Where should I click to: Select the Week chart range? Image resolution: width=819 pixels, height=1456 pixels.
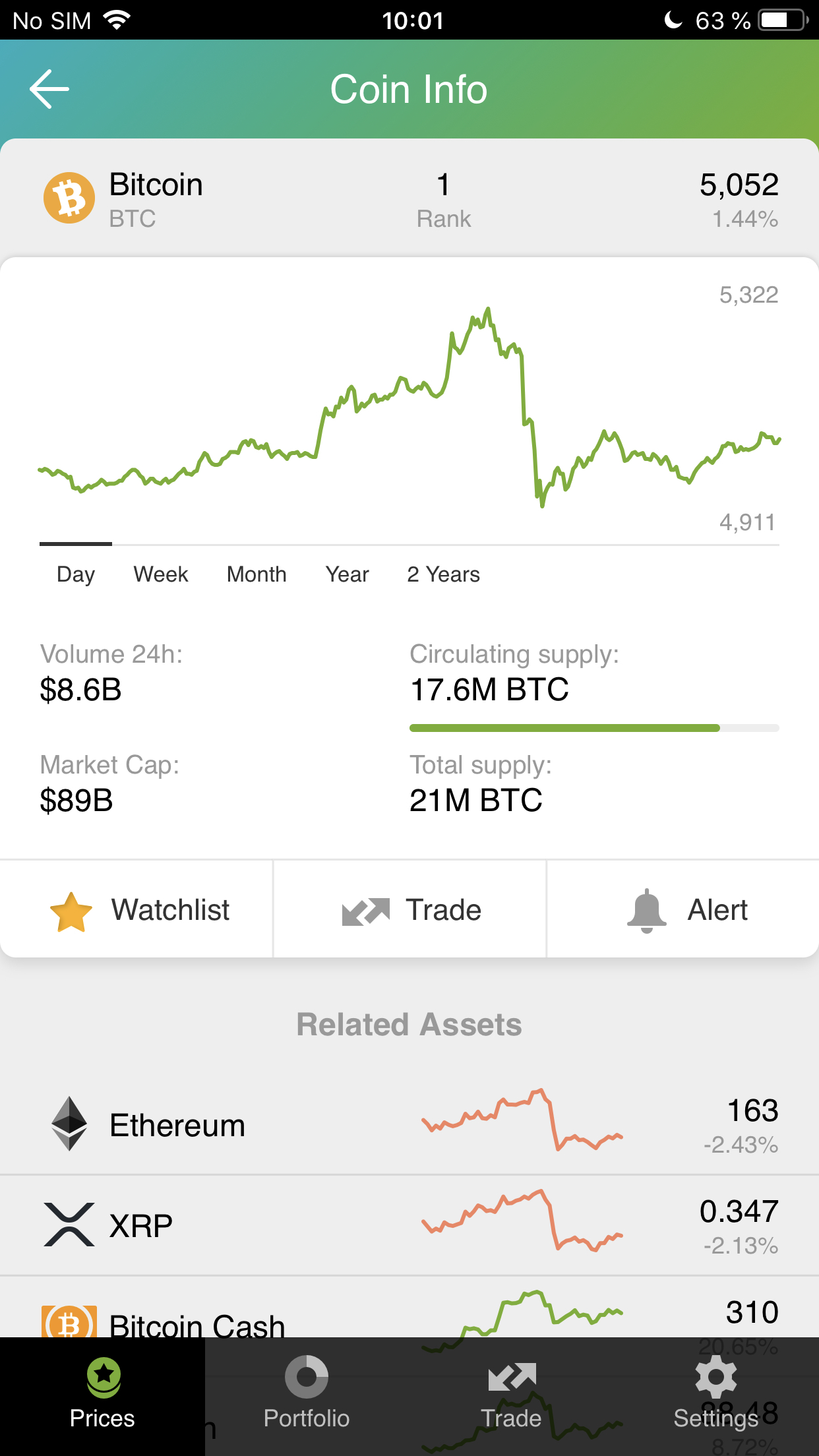coord(161,574)
